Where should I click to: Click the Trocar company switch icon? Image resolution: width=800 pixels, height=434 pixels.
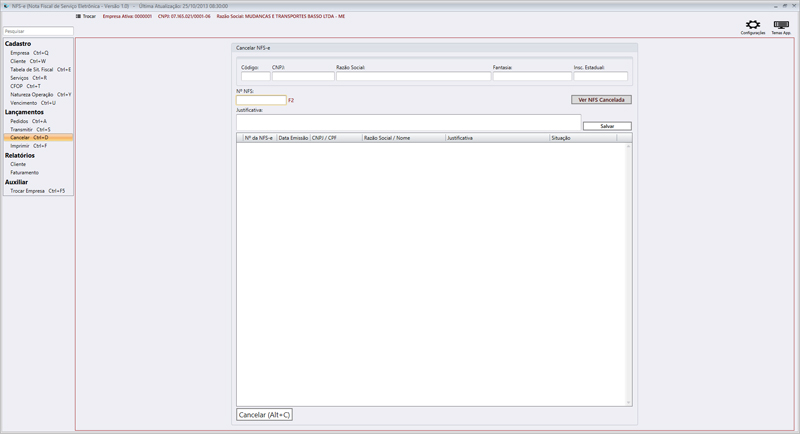(x=78, y=16)
